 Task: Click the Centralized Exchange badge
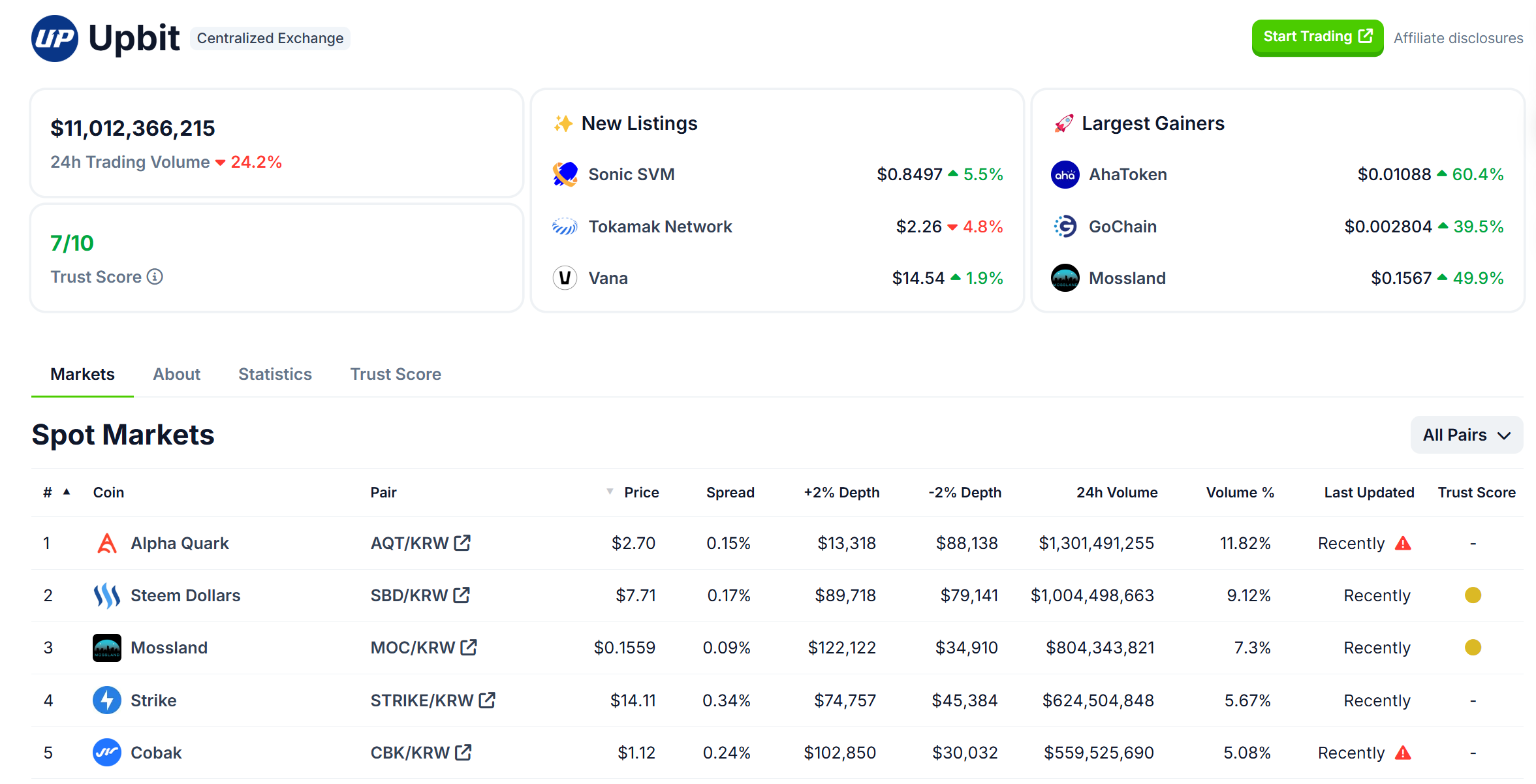tap(270, 38)
